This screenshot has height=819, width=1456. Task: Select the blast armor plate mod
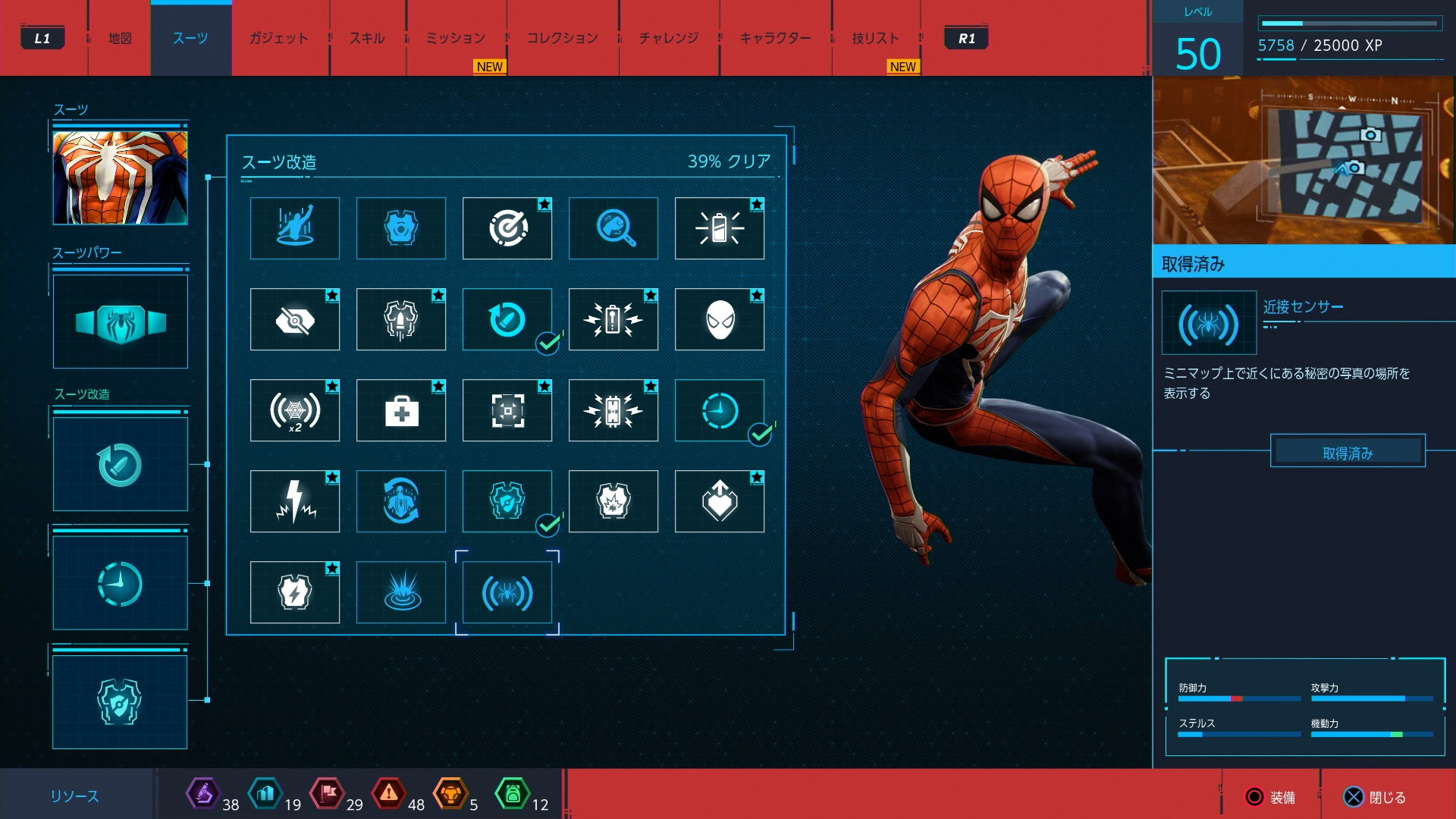(x=613, y=501)
